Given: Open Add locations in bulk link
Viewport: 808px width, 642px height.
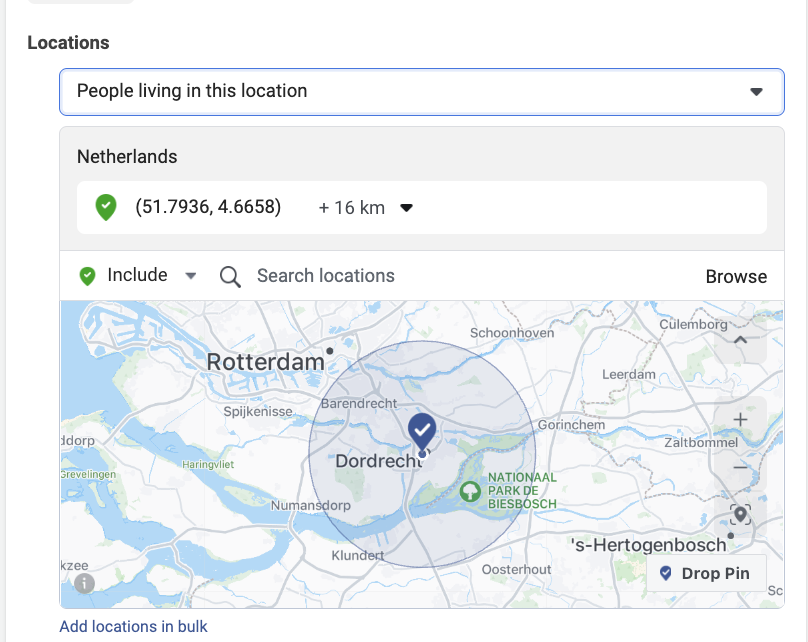Looking at the screenshot, I should pos(133,627).
